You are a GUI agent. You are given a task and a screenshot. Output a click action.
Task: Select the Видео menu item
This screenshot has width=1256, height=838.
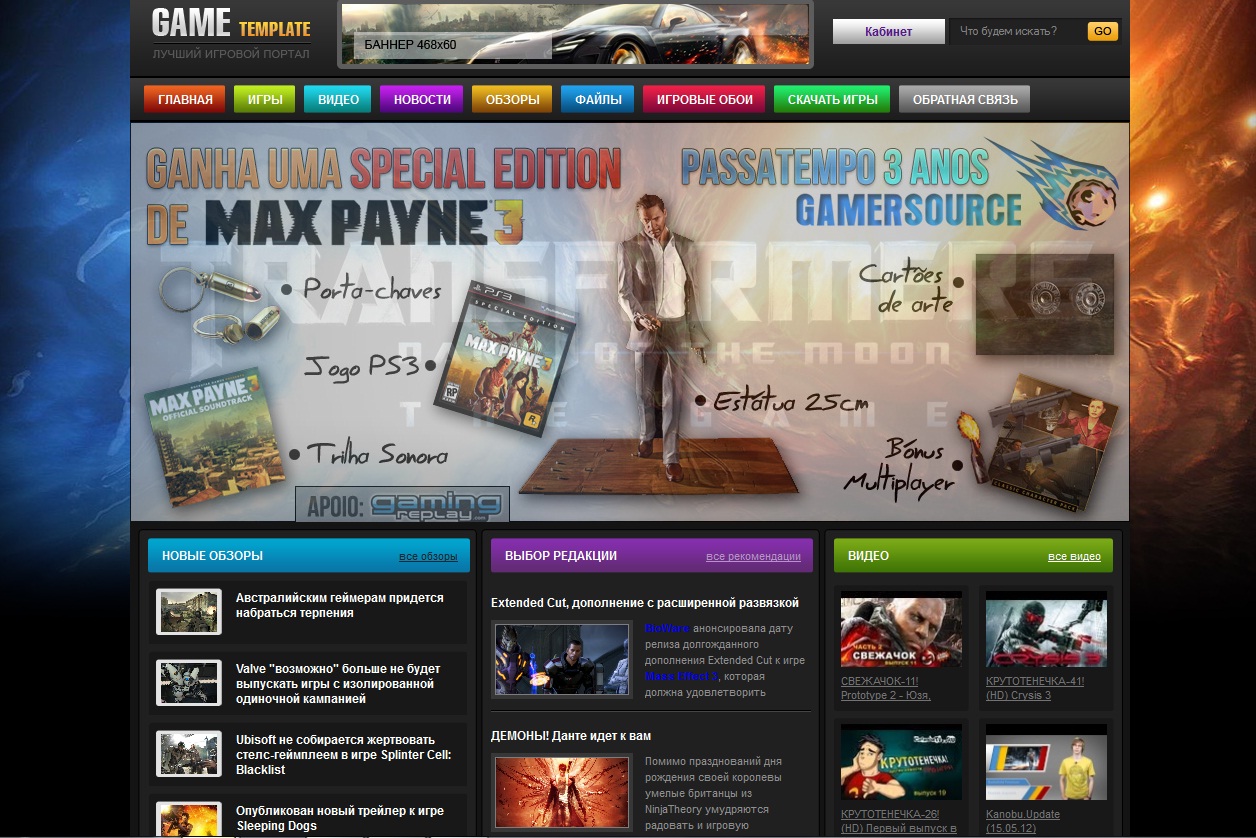pyautogui.click(x=338, y=99)
